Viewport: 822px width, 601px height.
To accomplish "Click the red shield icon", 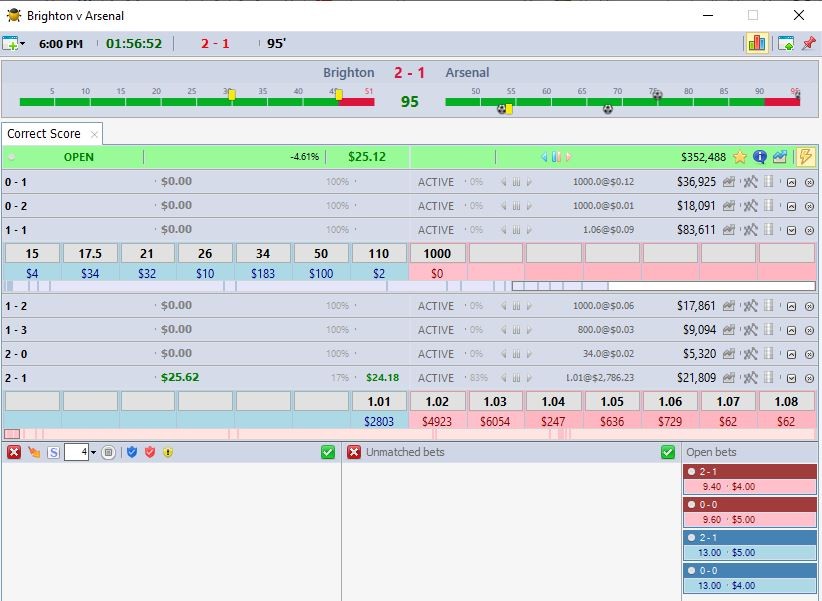I will (x=150, y=452).
